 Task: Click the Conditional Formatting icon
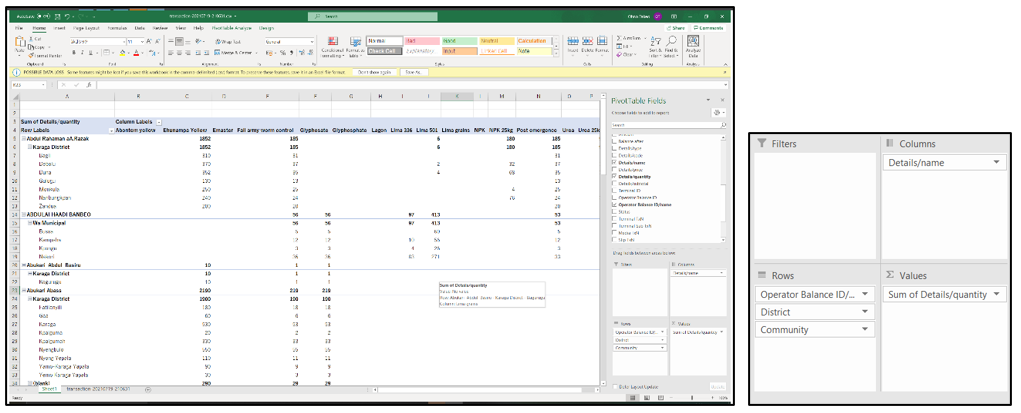(332, 43)
